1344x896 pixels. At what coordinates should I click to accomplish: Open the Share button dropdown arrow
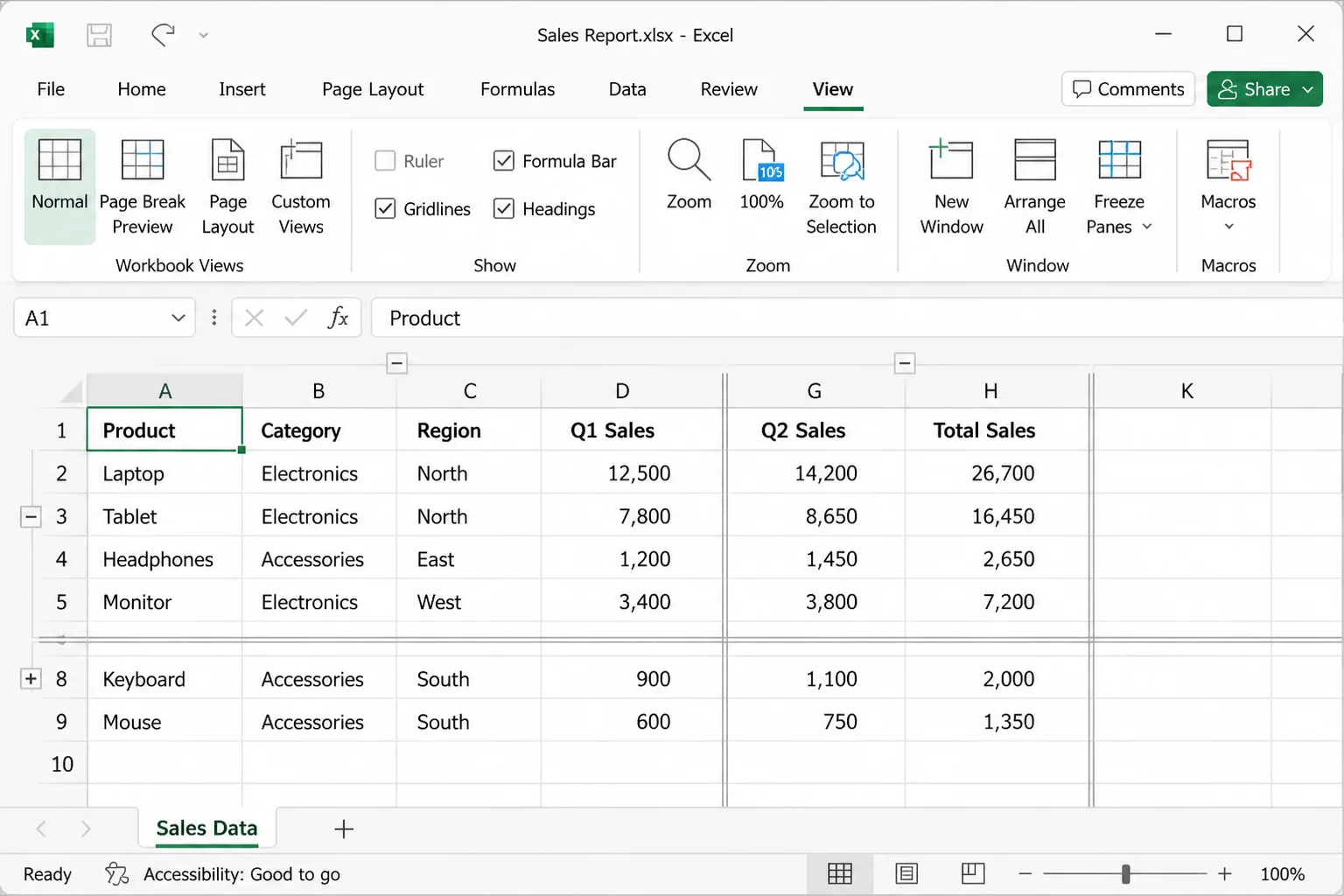(1308, 89)
